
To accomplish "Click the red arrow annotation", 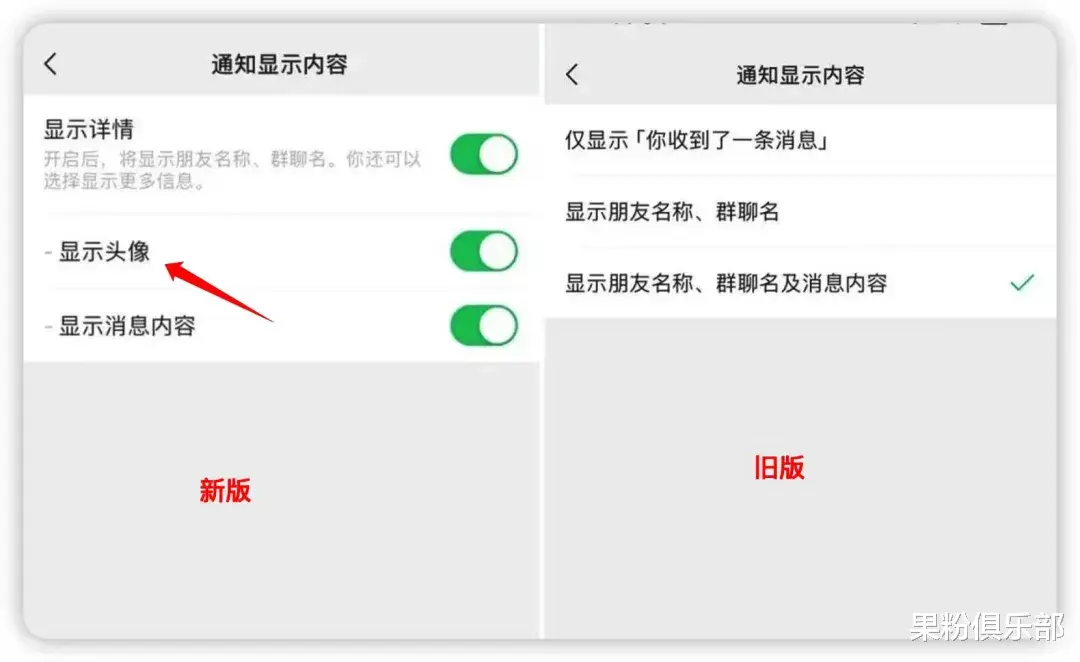I will coord(219,291).
